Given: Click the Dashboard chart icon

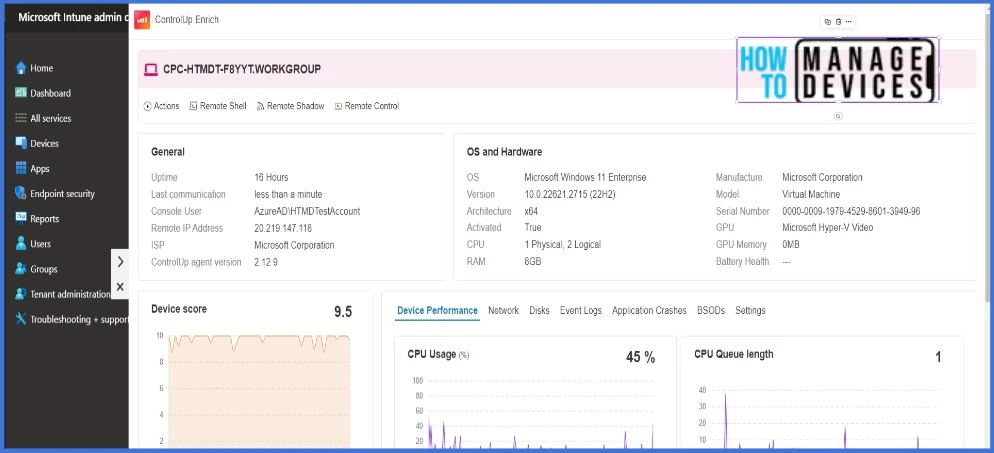Looking at the screenshot, I should tap(21, 93).
